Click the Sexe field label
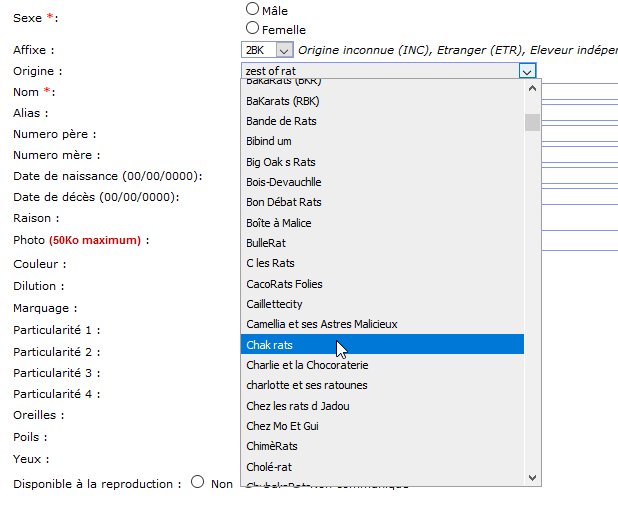Viewport: 618px width, 506px height. tap(35, 18)
